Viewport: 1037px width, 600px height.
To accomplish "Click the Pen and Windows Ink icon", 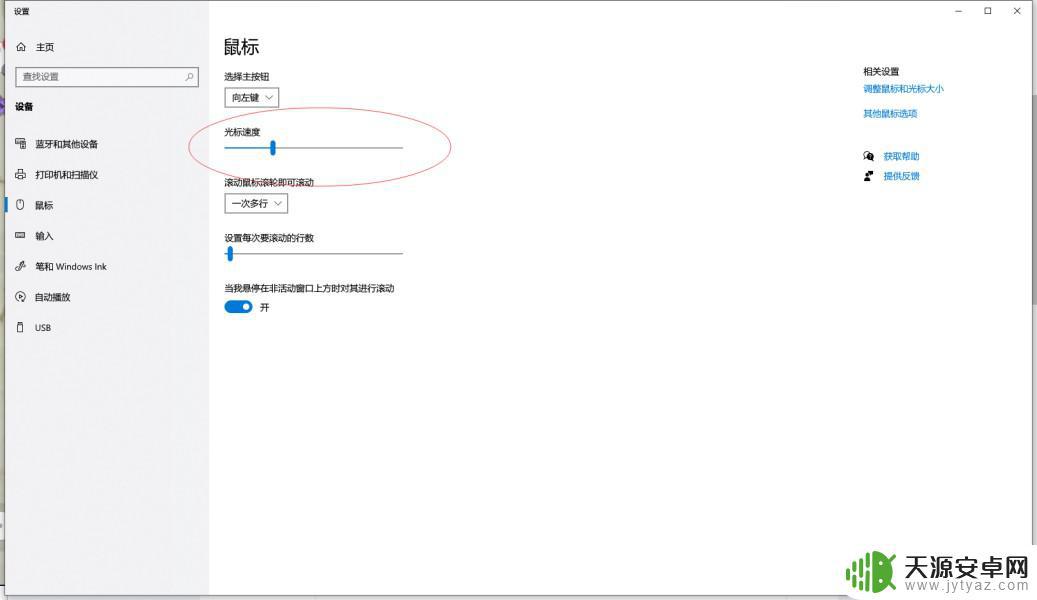I will [21, 266].
